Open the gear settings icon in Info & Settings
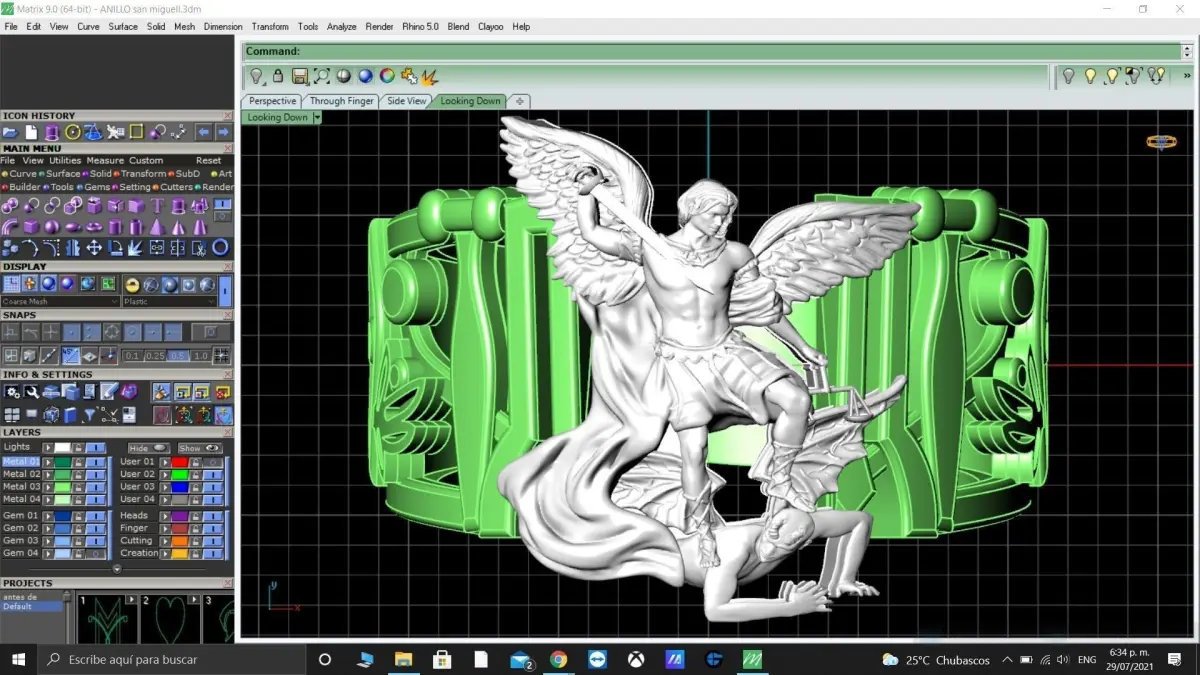 tap(11, 391)
